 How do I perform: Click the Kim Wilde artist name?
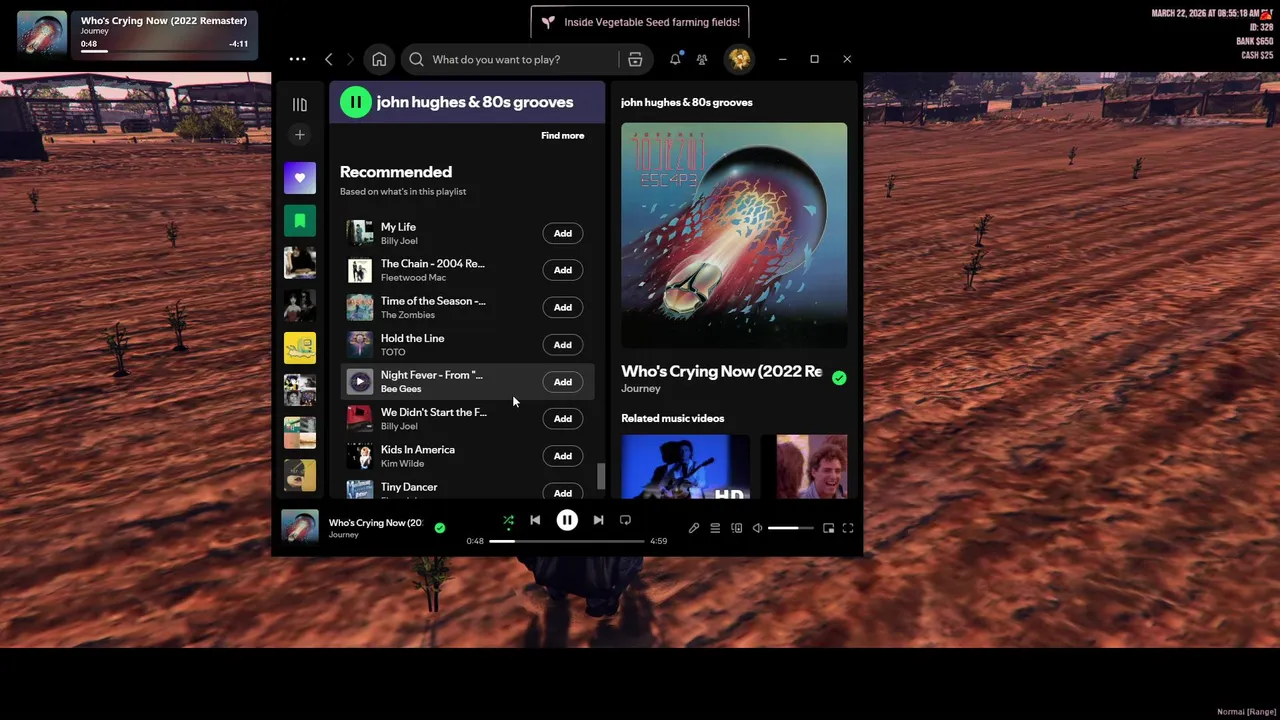[402, 463]
